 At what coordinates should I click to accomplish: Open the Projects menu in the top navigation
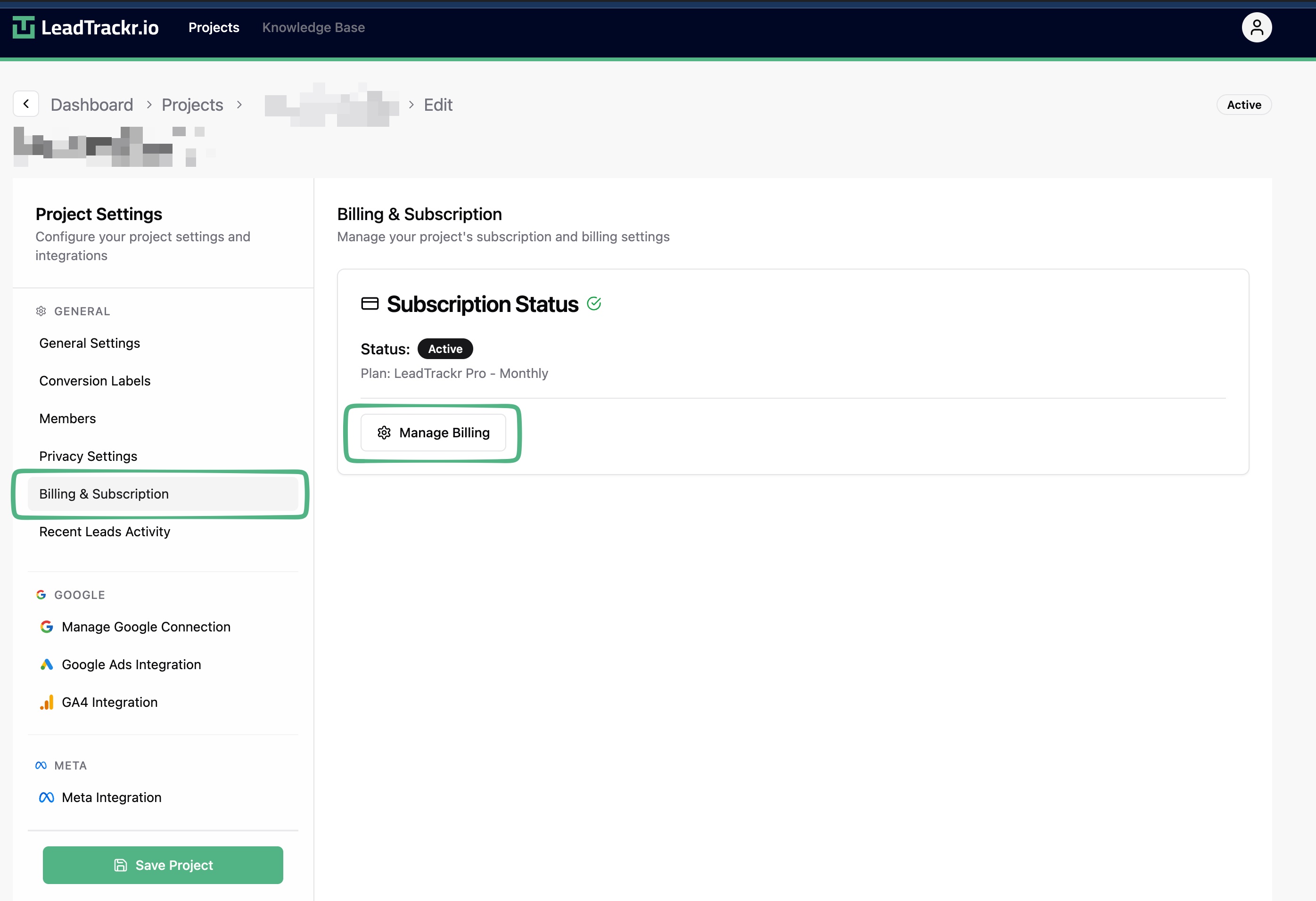pos(214,27)
